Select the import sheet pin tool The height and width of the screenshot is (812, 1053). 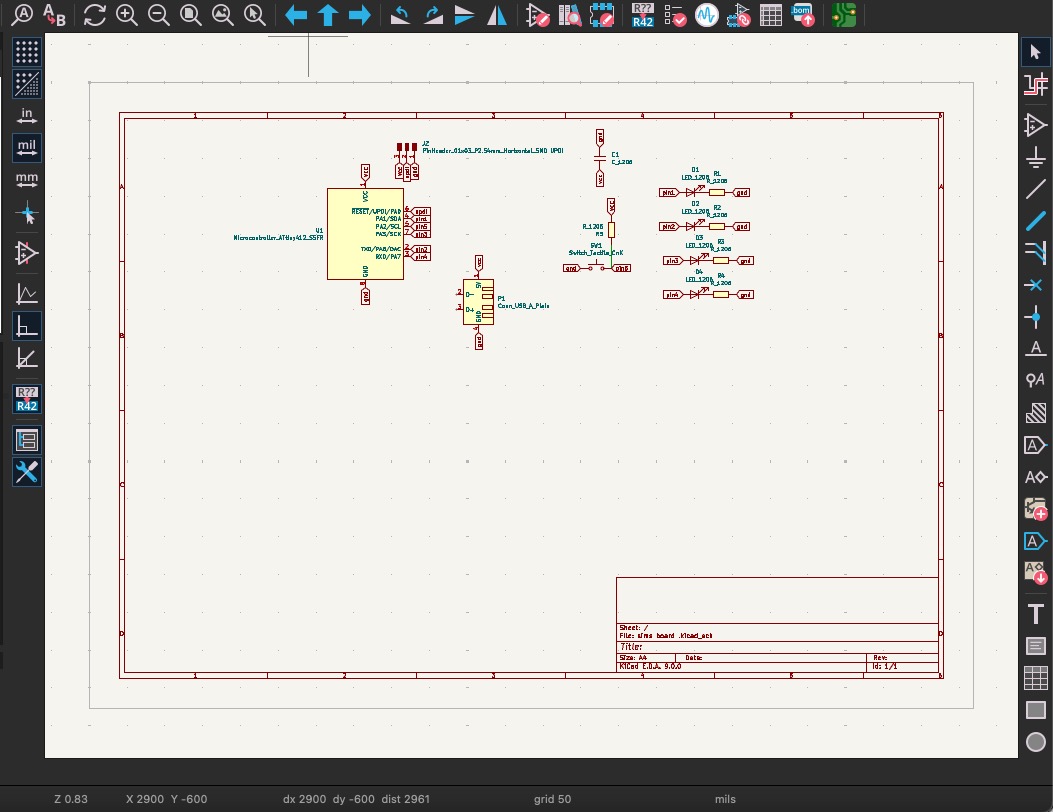[x=1036, y=573]
